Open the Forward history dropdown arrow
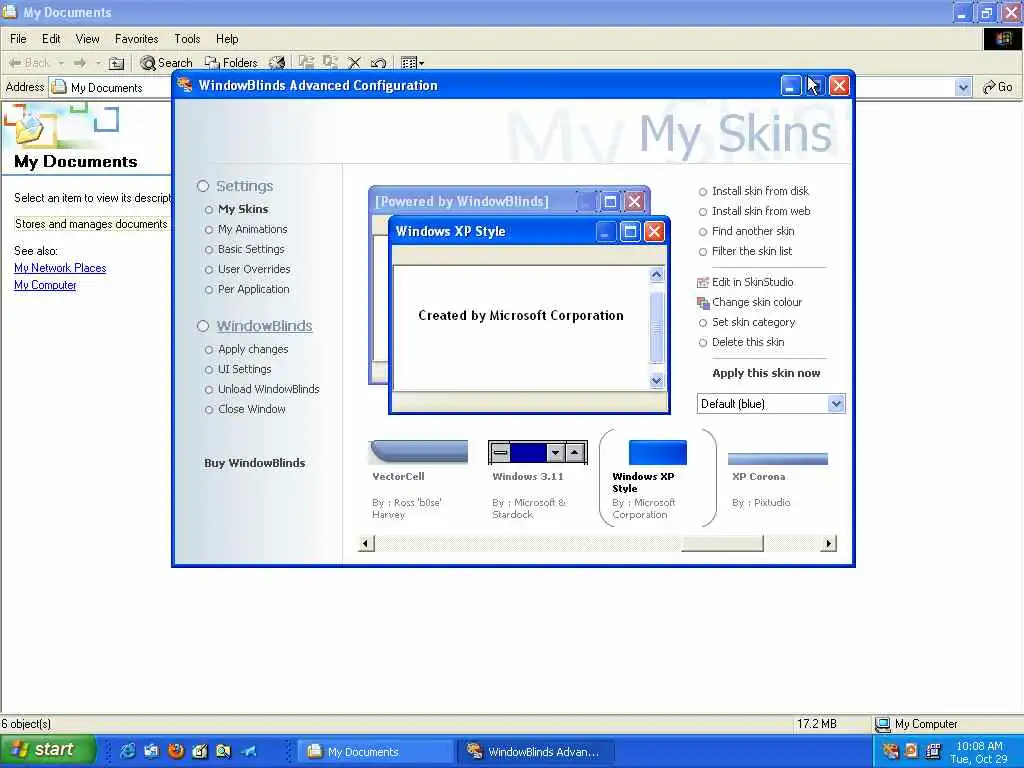Screen dimensions: 1024x768 point(98,63)
